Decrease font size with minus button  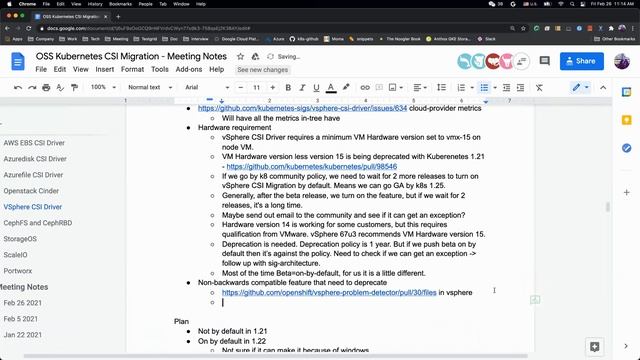click(241, 87)
